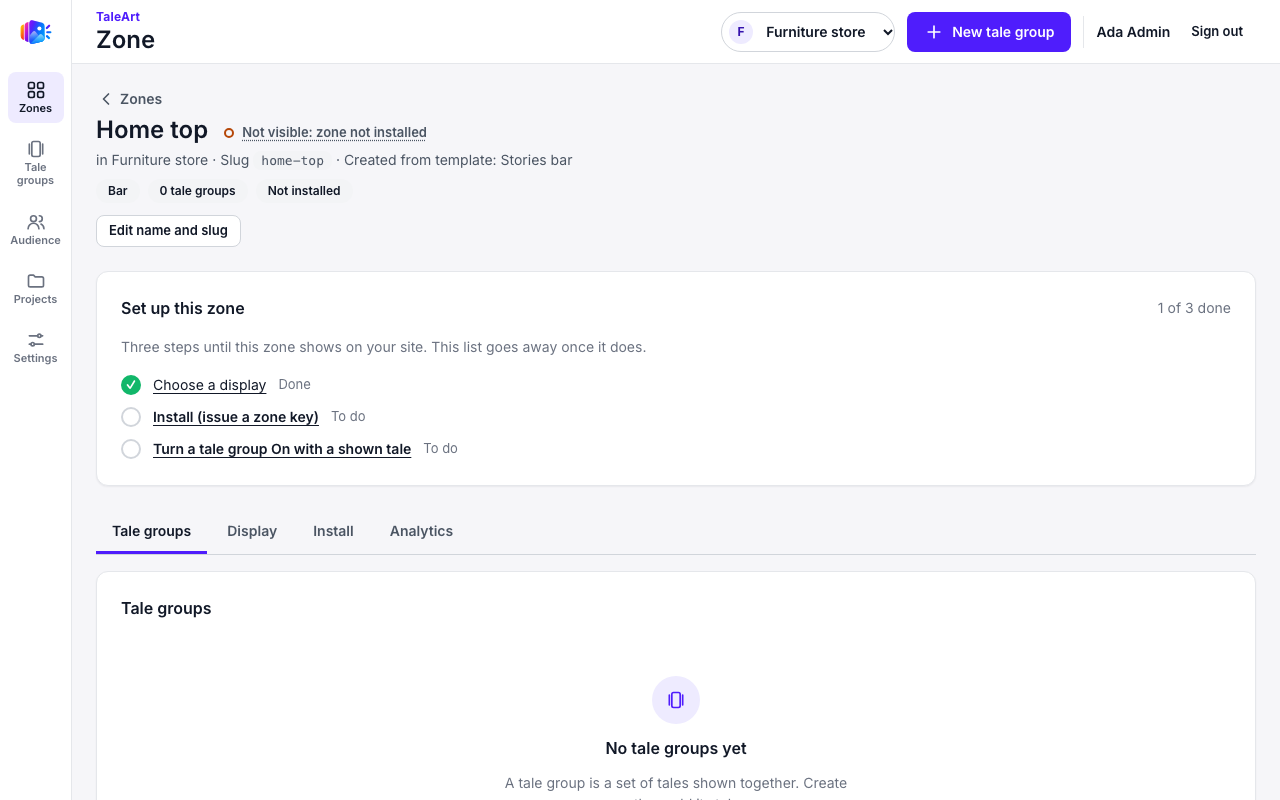Click the Home top zone heading
The width and height of the screenshot is (1280, 800).
[152, 130]
